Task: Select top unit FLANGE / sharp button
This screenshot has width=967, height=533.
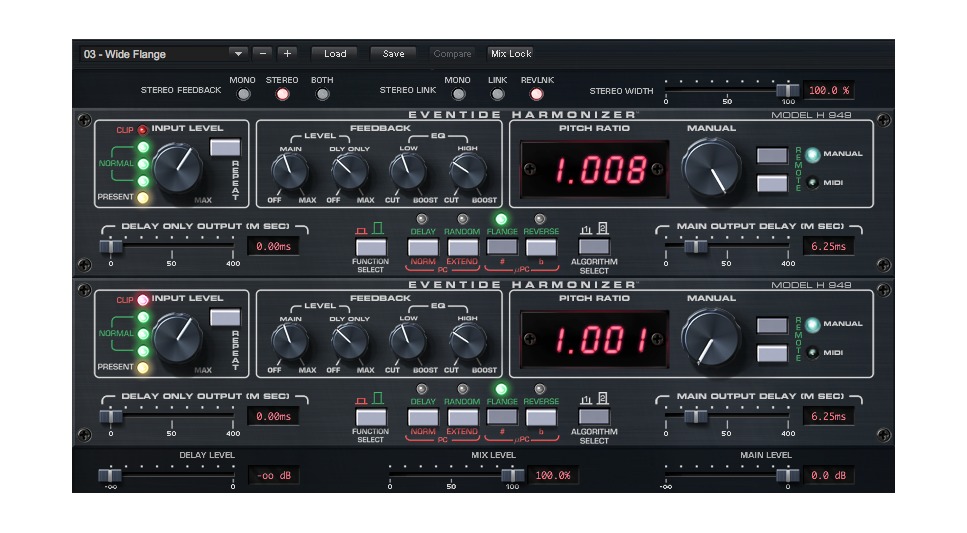Action: point(502,247)
